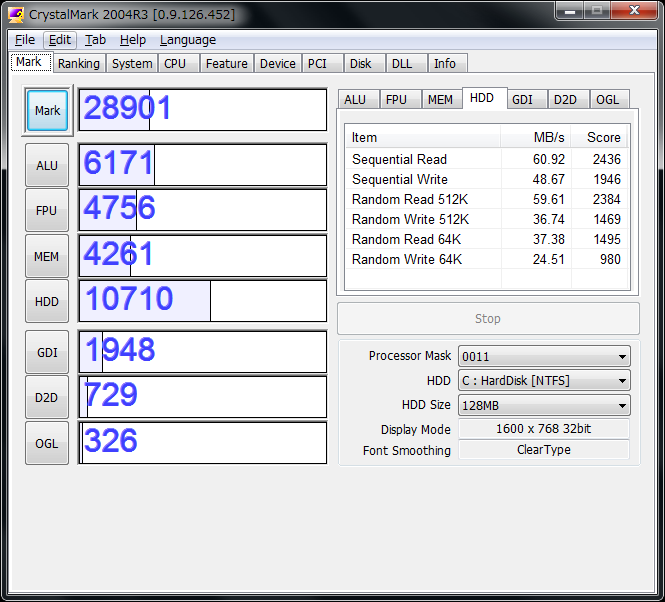
Task: Open the Language menu
Action: click(x=188, y=40)
